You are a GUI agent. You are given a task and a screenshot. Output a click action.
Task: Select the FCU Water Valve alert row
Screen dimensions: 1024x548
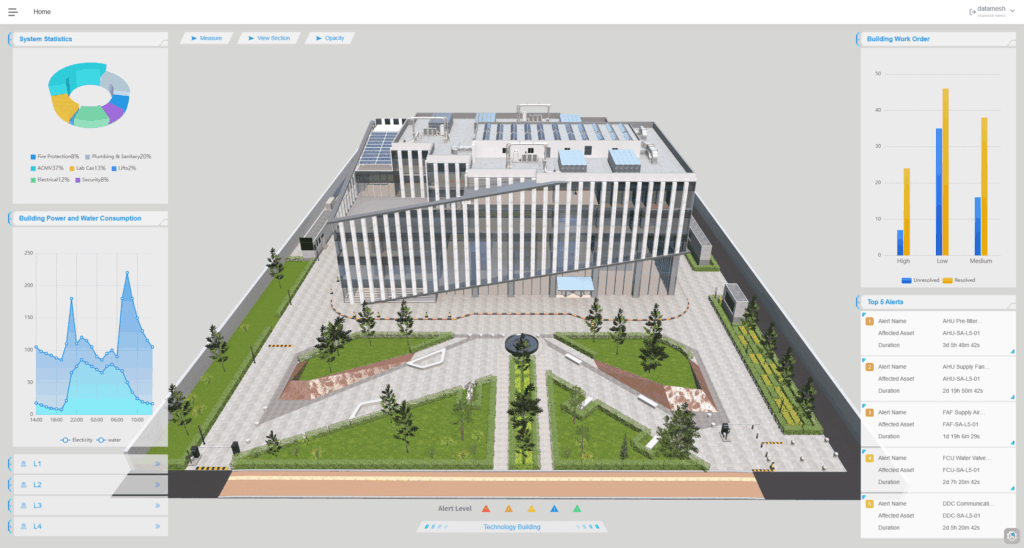(x=937, y=468)
